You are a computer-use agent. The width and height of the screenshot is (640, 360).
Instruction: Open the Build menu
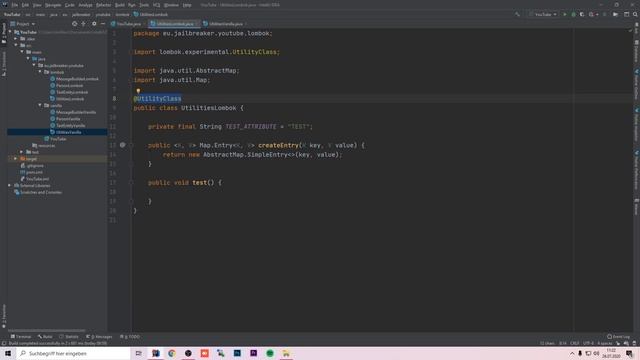(120, 5)
